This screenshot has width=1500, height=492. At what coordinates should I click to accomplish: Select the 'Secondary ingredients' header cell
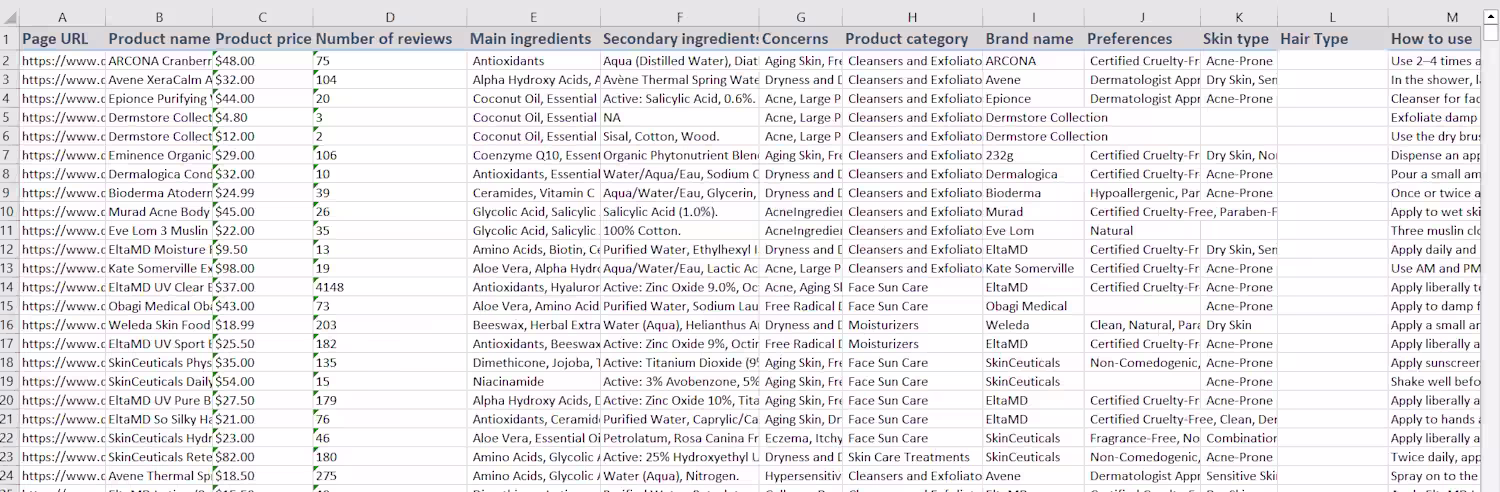pos(680,39)
